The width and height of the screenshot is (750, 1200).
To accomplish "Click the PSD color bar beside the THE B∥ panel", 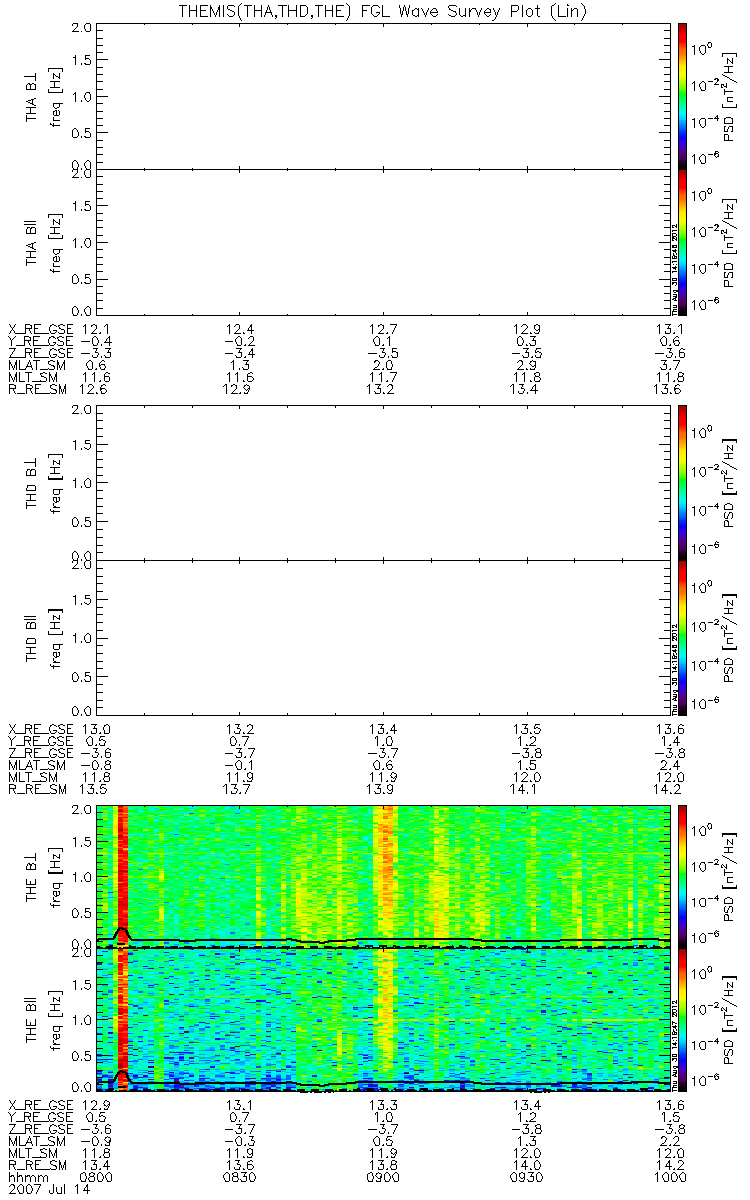I will [682, 1018].
